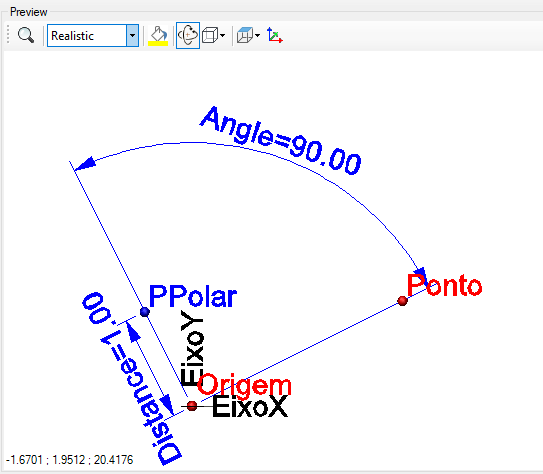This screenshot has height=474, width=543.
Task: Select the blue PPolar point
Action: click(145, 312)
